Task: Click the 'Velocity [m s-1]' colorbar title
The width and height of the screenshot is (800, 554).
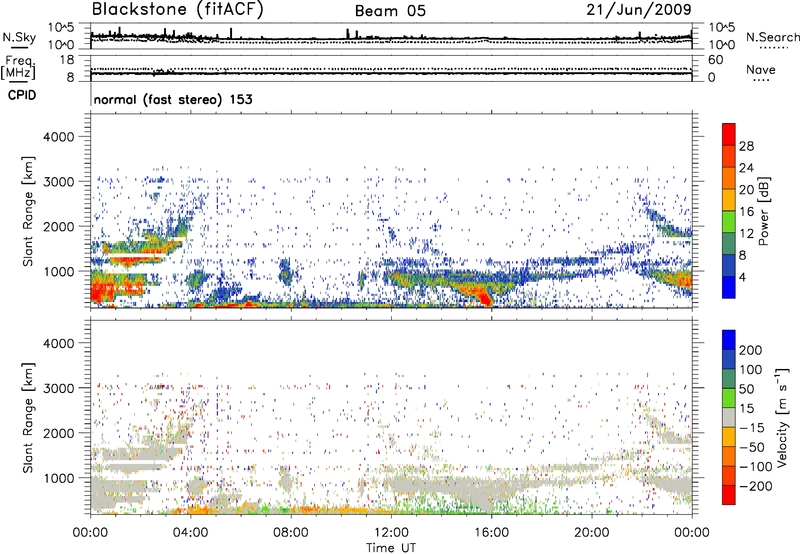Action: (x=782, y=417)
